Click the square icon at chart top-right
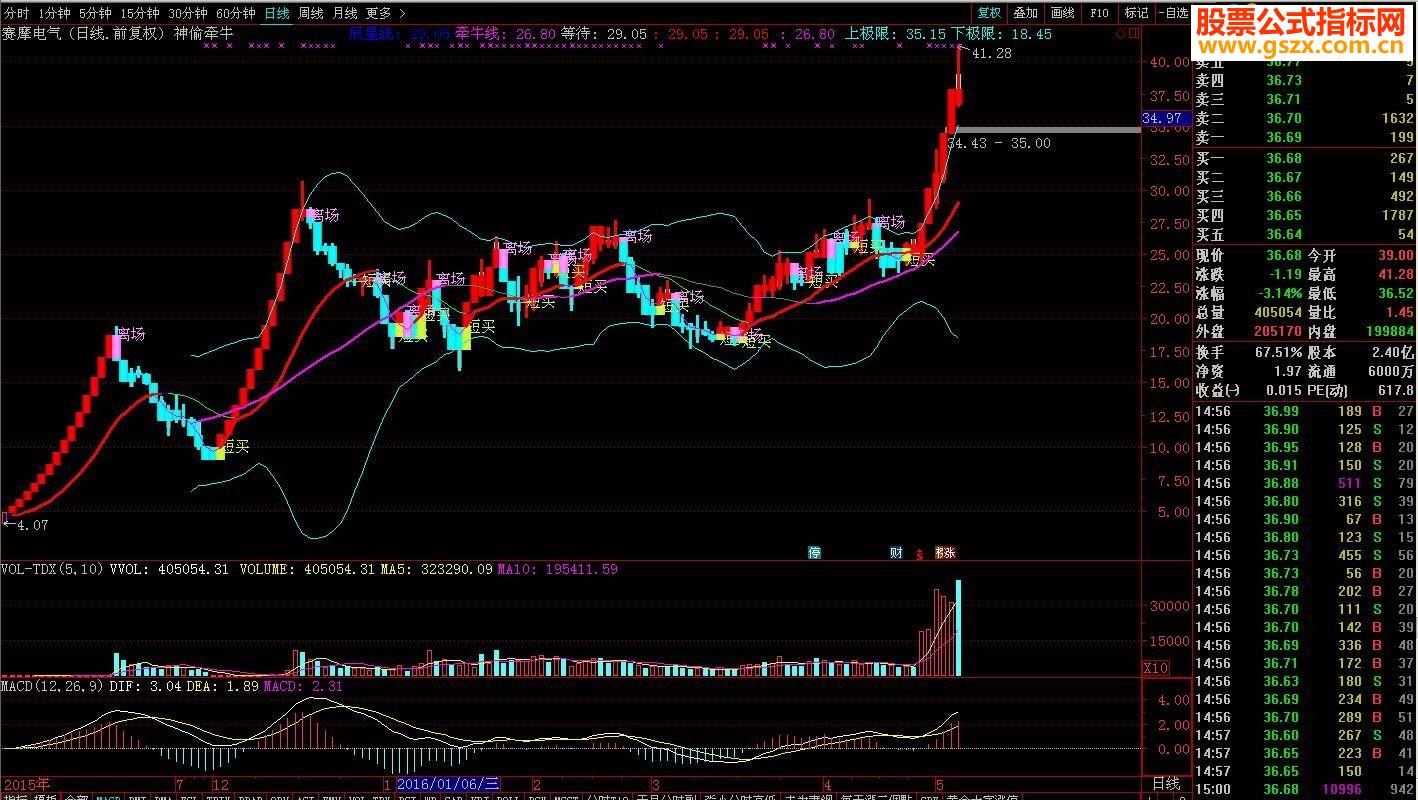The width and height of the screenshot is (1418, 800). click(1133, 33)
